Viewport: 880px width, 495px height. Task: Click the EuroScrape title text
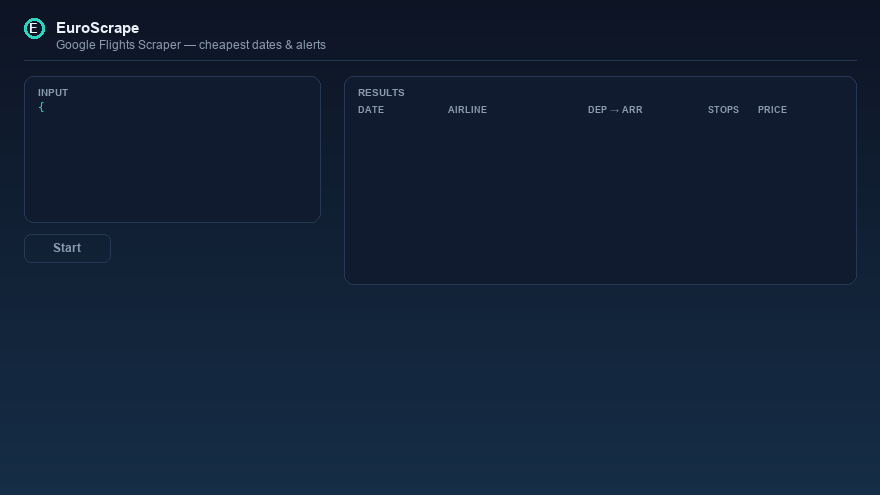click(x=98, y=28)
